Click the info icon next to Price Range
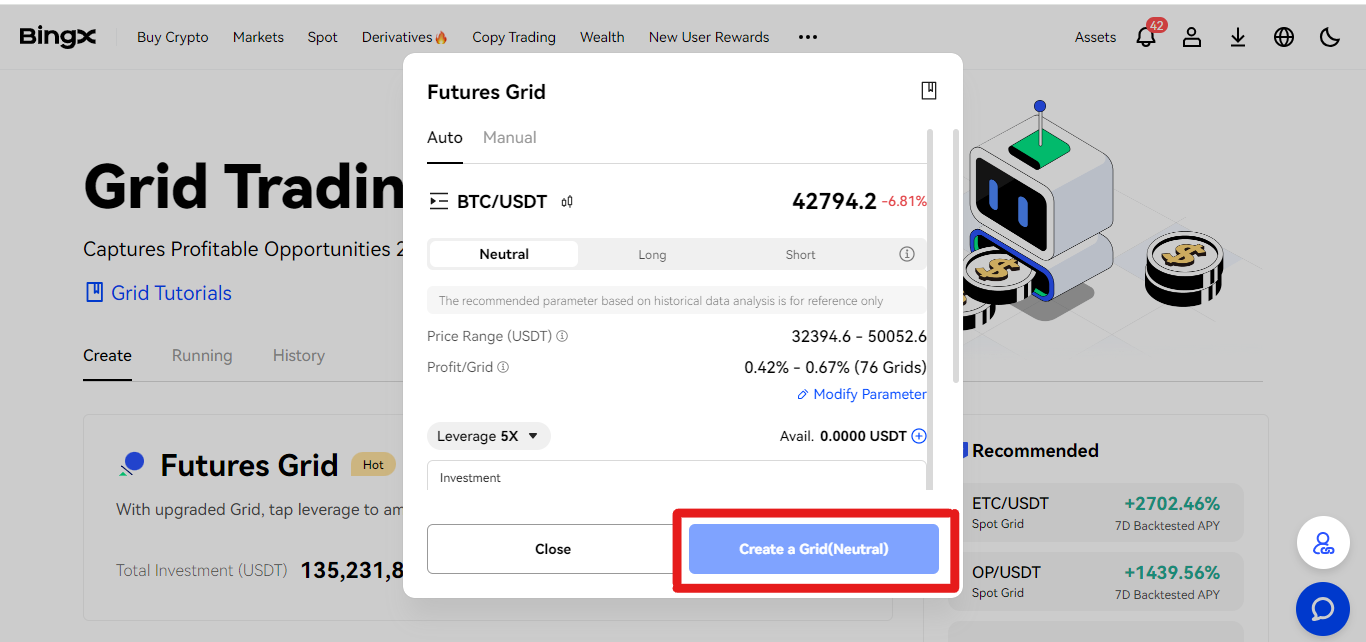This screenshot has height=642, width=1366. point(562,336)
